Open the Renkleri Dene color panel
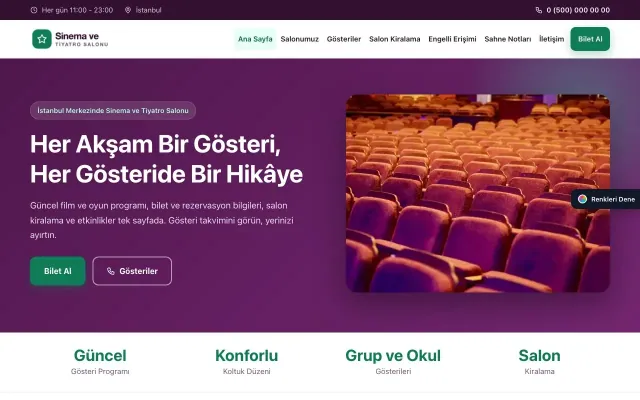Screen dimensions: 640x400 [x=606, y=199]
